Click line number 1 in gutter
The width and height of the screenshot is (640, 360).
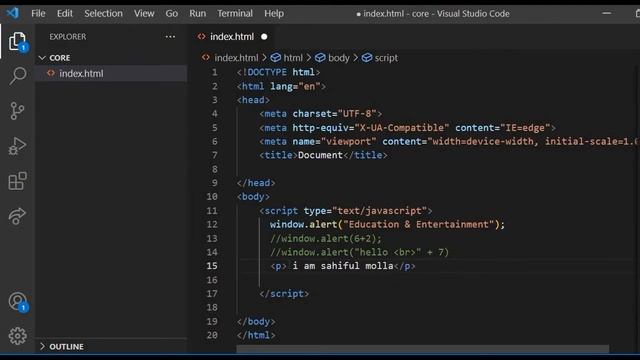coord(215,72)
